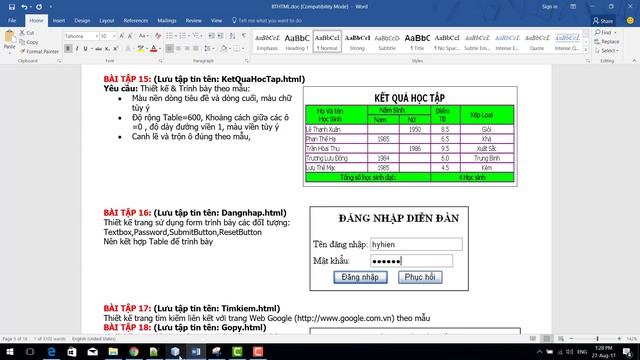
Task: Open Chrome from the taskbar
Action: [x=133, y=351]
